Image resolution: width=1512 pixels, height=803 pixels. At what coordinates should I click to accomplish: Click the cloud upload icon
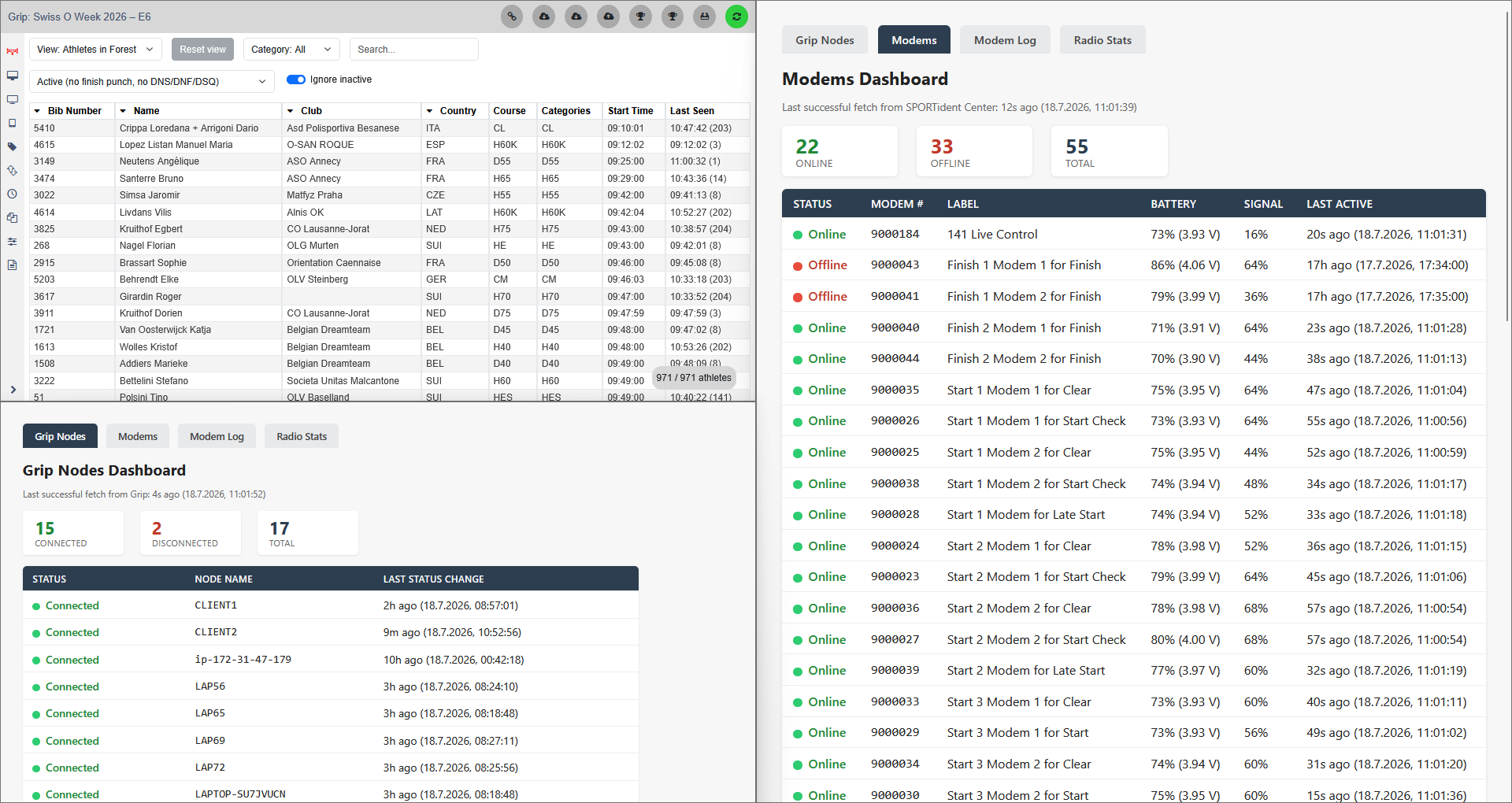tap(609, 17)
